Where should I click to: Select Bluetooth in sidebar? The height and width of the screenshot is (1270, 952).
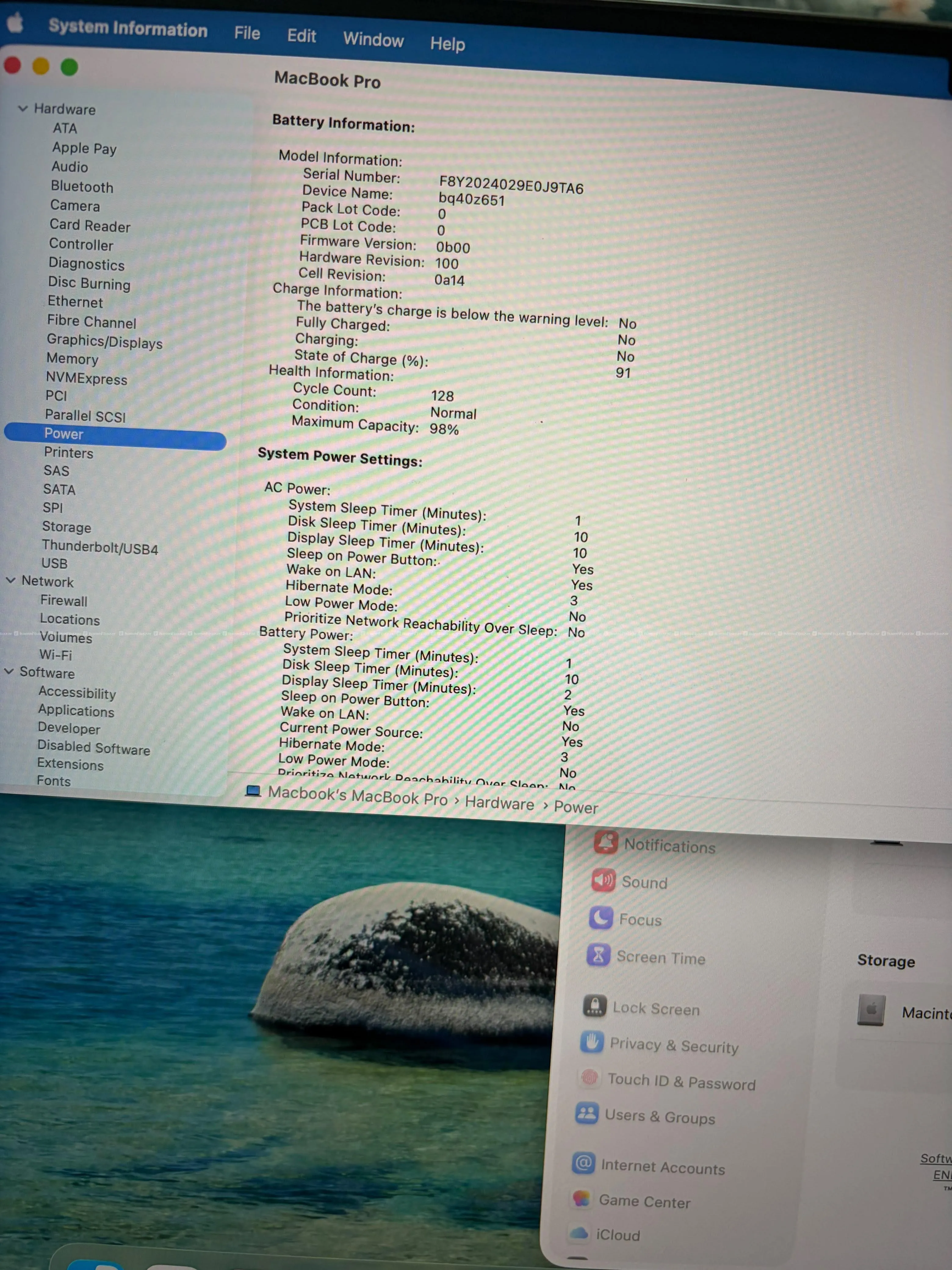82,187
